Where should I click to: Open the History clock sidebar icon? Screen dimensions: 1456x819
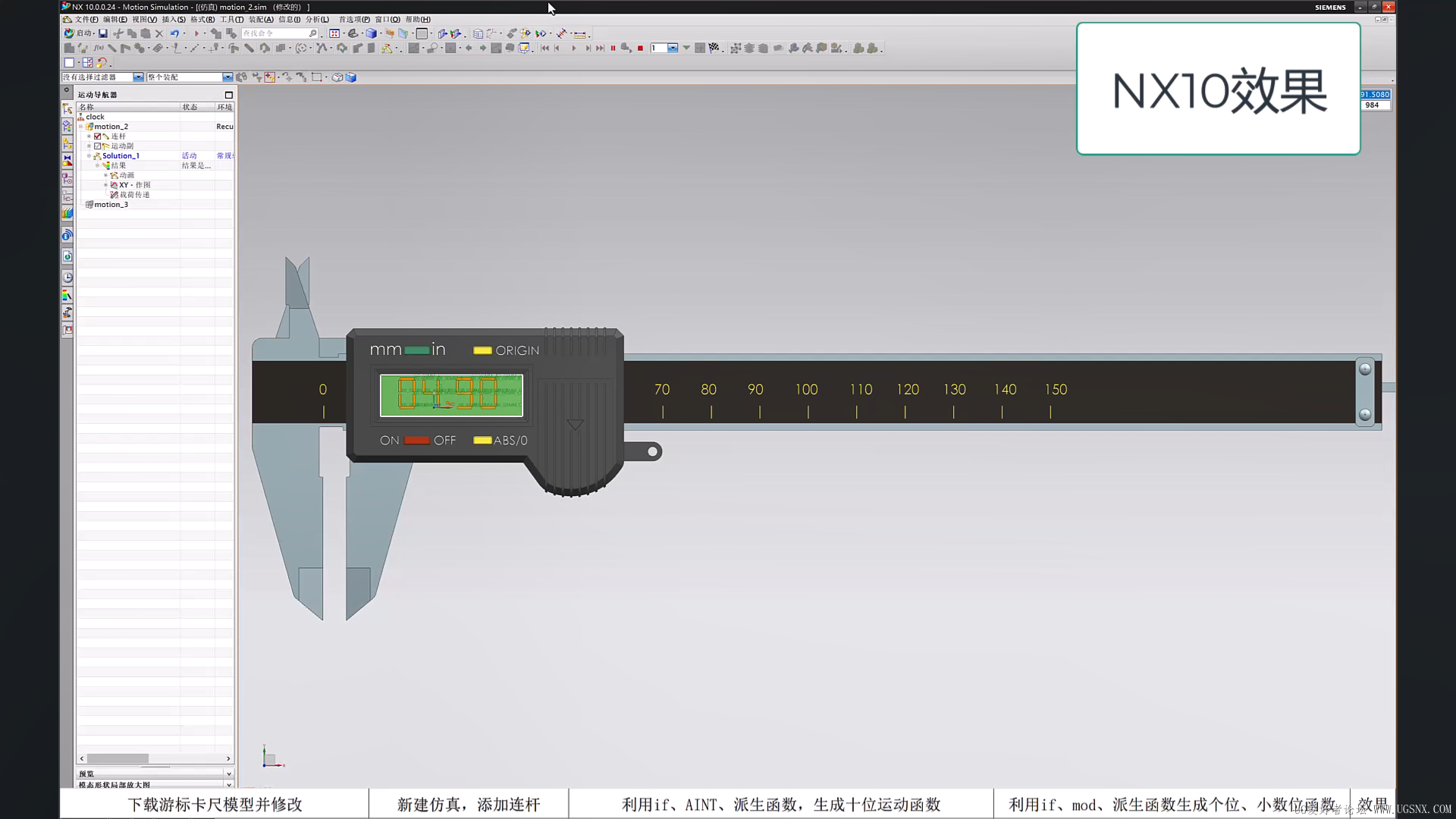click(x=67, y=278)
